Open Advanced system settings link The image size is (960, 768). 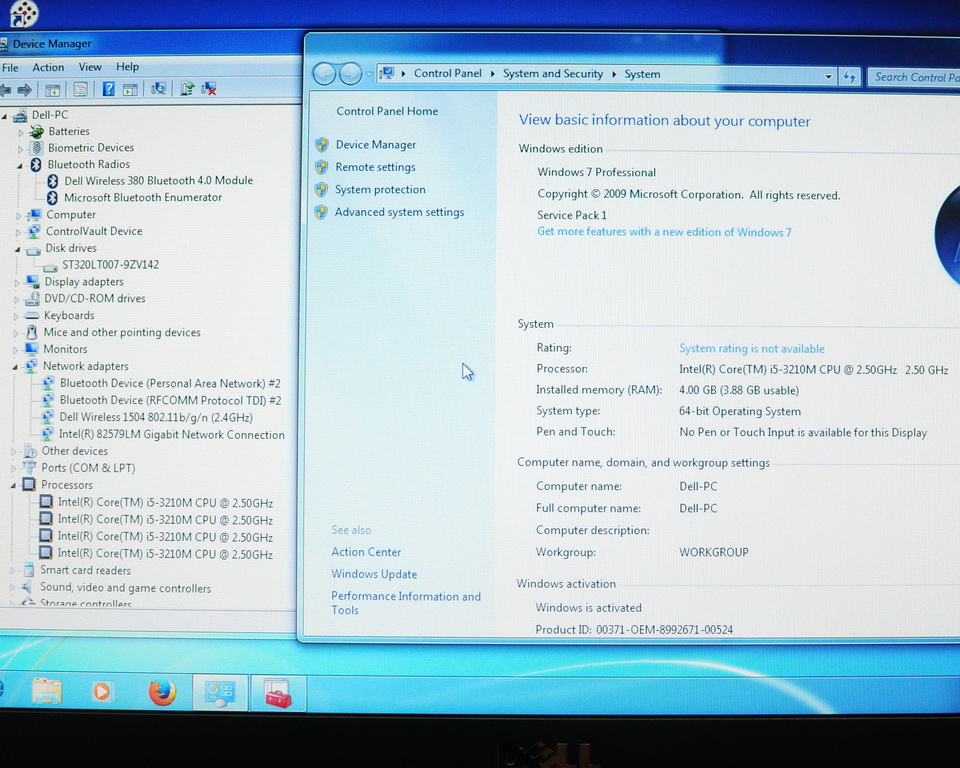[399, 212]
